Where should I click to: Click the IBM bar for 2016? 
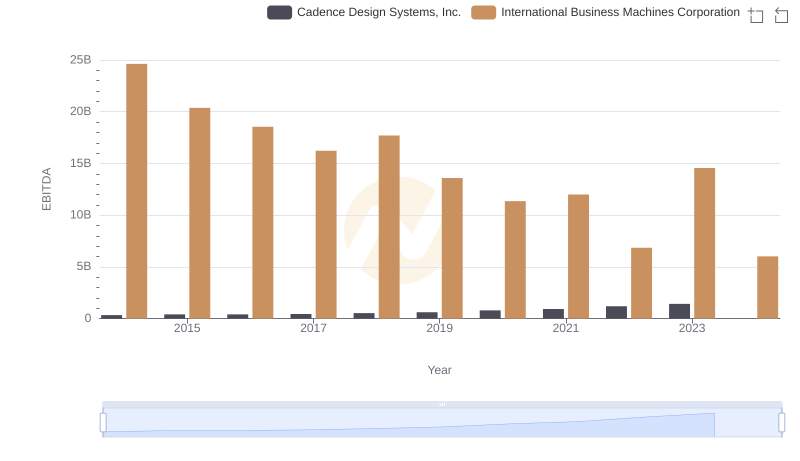(263, 223)
